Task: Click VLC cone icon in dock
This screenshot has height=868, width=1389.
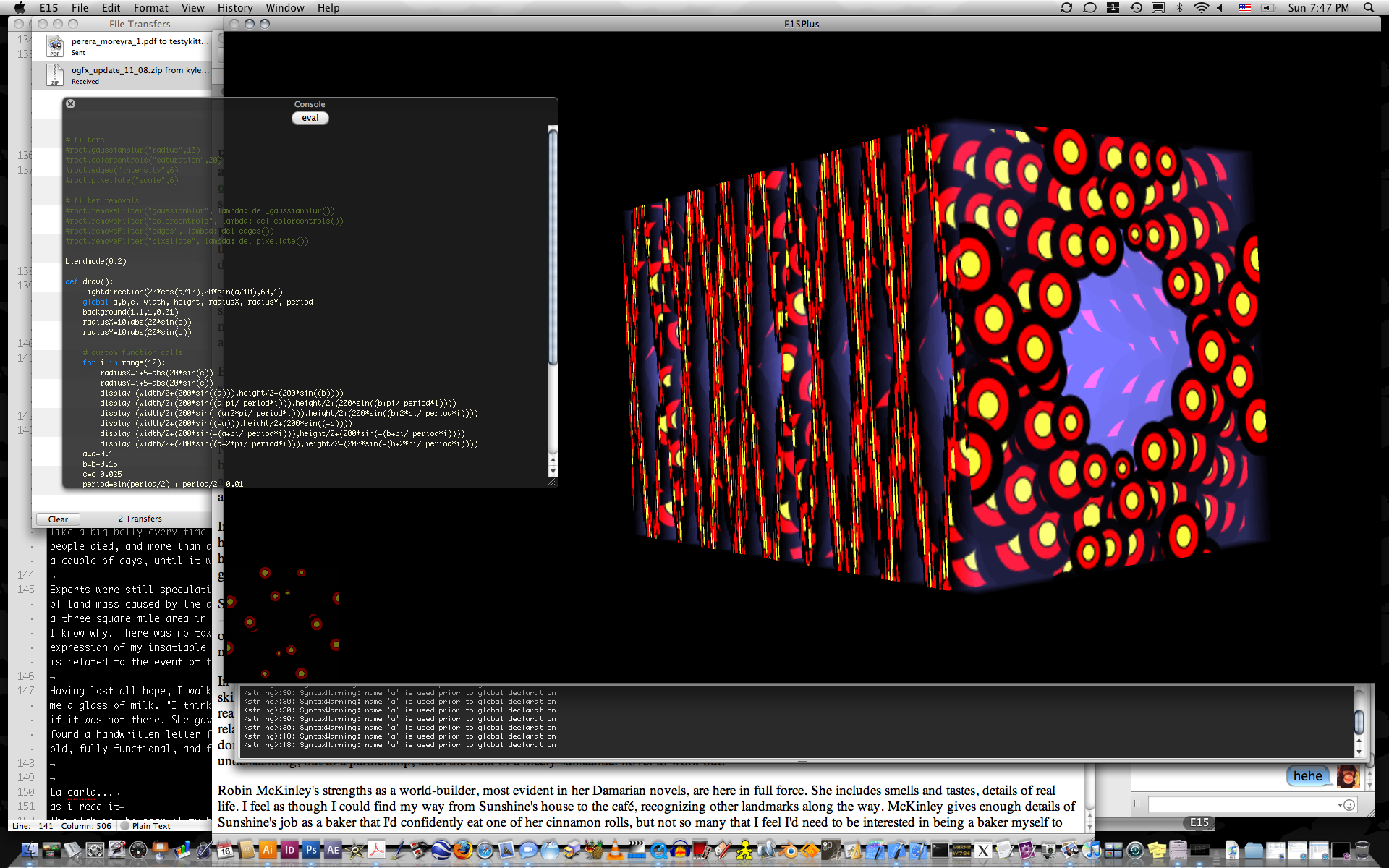Action: click(x=615, y=850)
